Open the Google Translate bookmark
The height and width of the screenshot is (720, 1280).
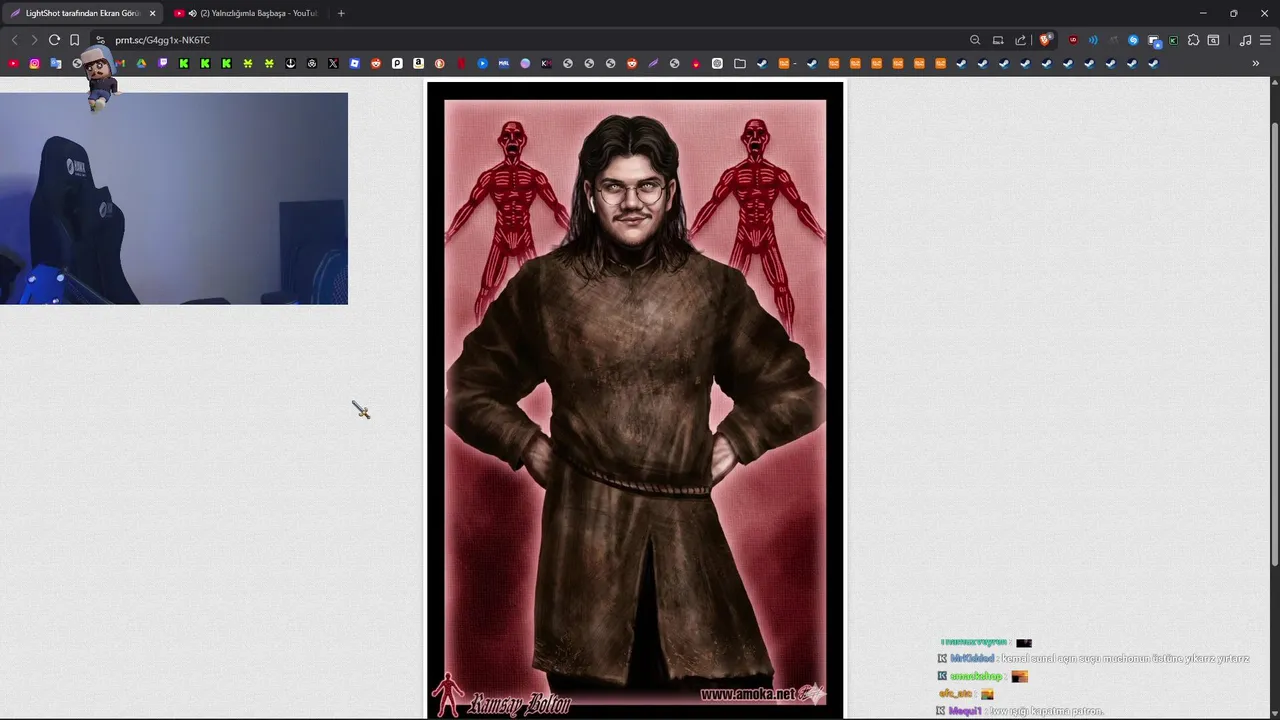(56, 63)
